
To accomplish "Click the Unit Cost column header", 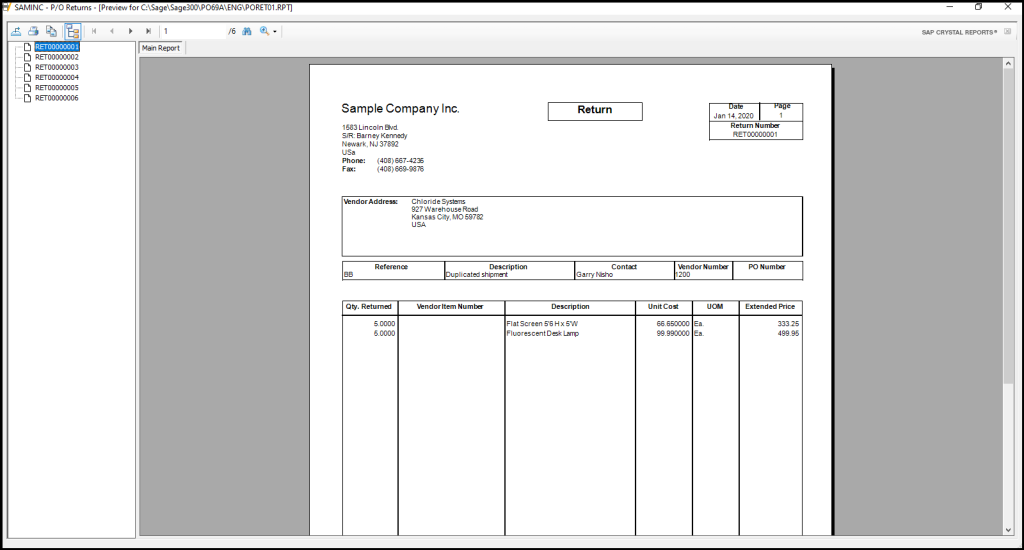I will (663, 306).
